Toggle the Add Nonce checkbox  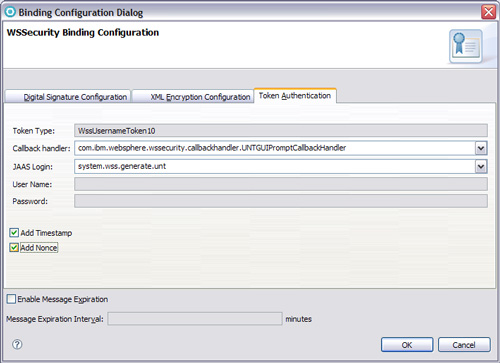click(x=14, y=248)
